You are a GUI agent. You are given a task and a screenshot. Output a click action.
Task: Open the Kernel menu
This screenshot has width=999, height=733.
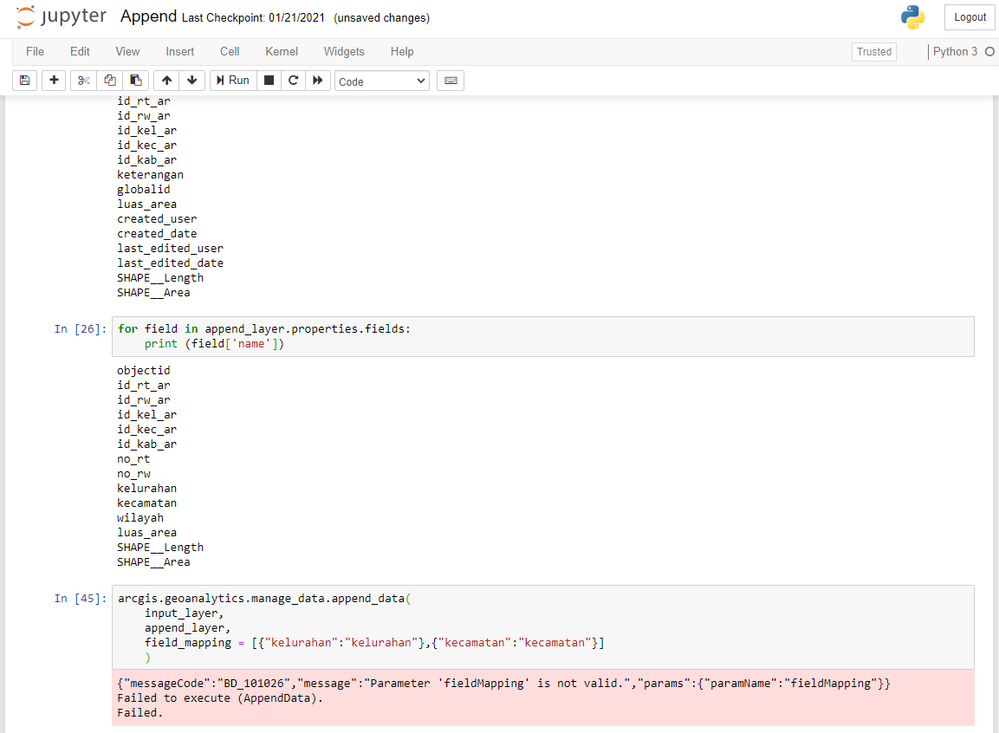[281, 52]
